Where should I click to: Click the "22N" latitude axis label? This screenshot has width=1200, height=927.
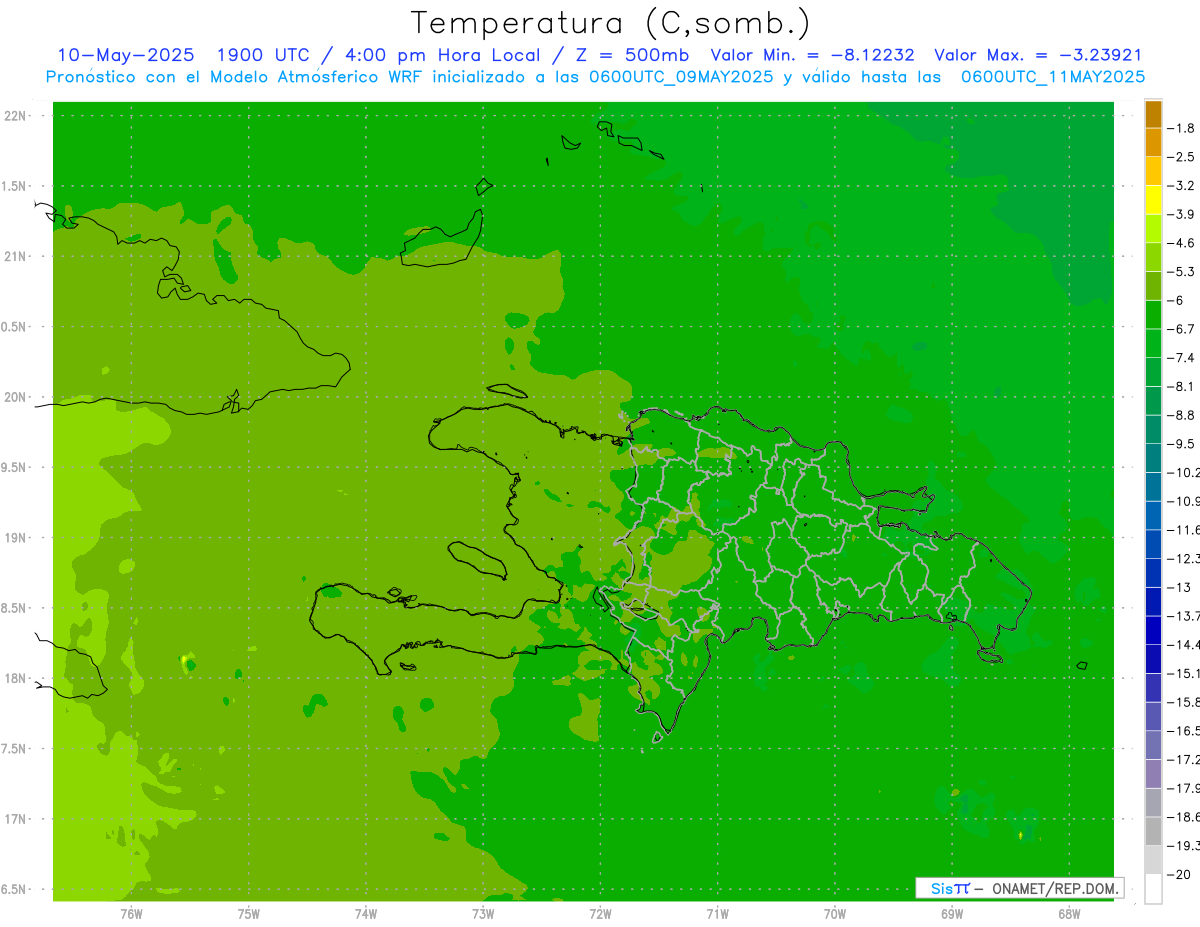click(14, 116)
